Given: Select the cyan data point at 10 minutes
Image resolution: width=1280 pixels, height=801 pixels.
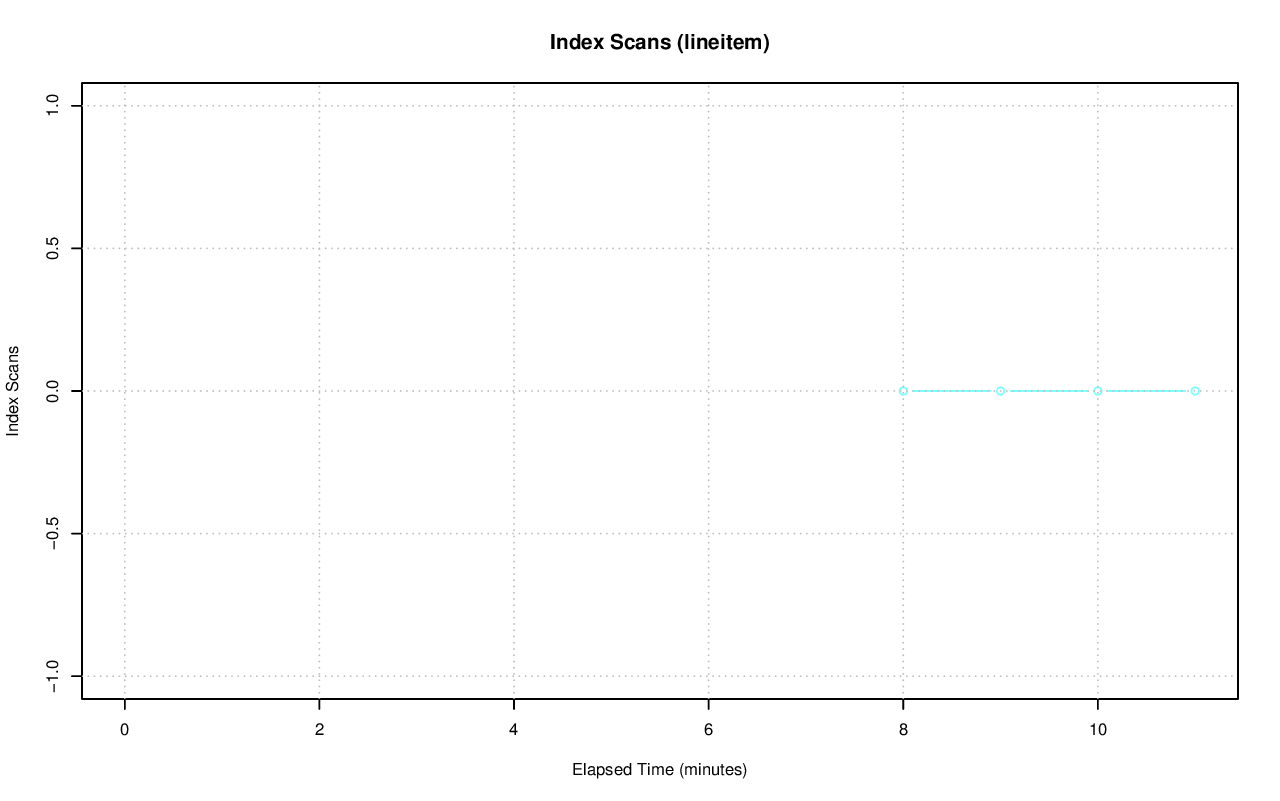Looking at the screenshot, I should point(1097,391).
